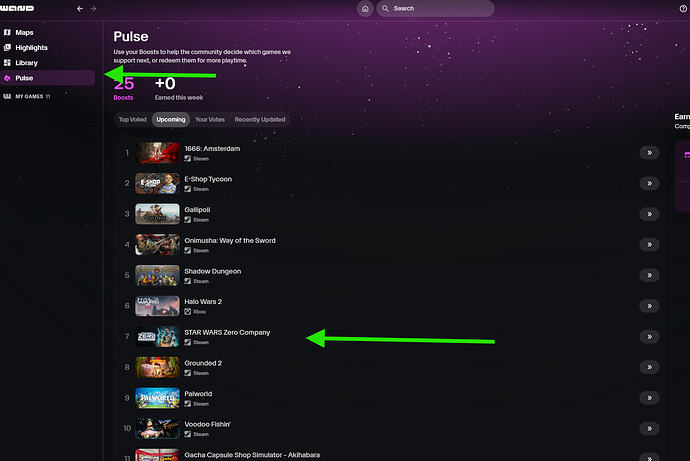The height and width of the screenshot is (461, 690).
Task: Open the Shadow Dungeon thumbnail
Action: 158,275
